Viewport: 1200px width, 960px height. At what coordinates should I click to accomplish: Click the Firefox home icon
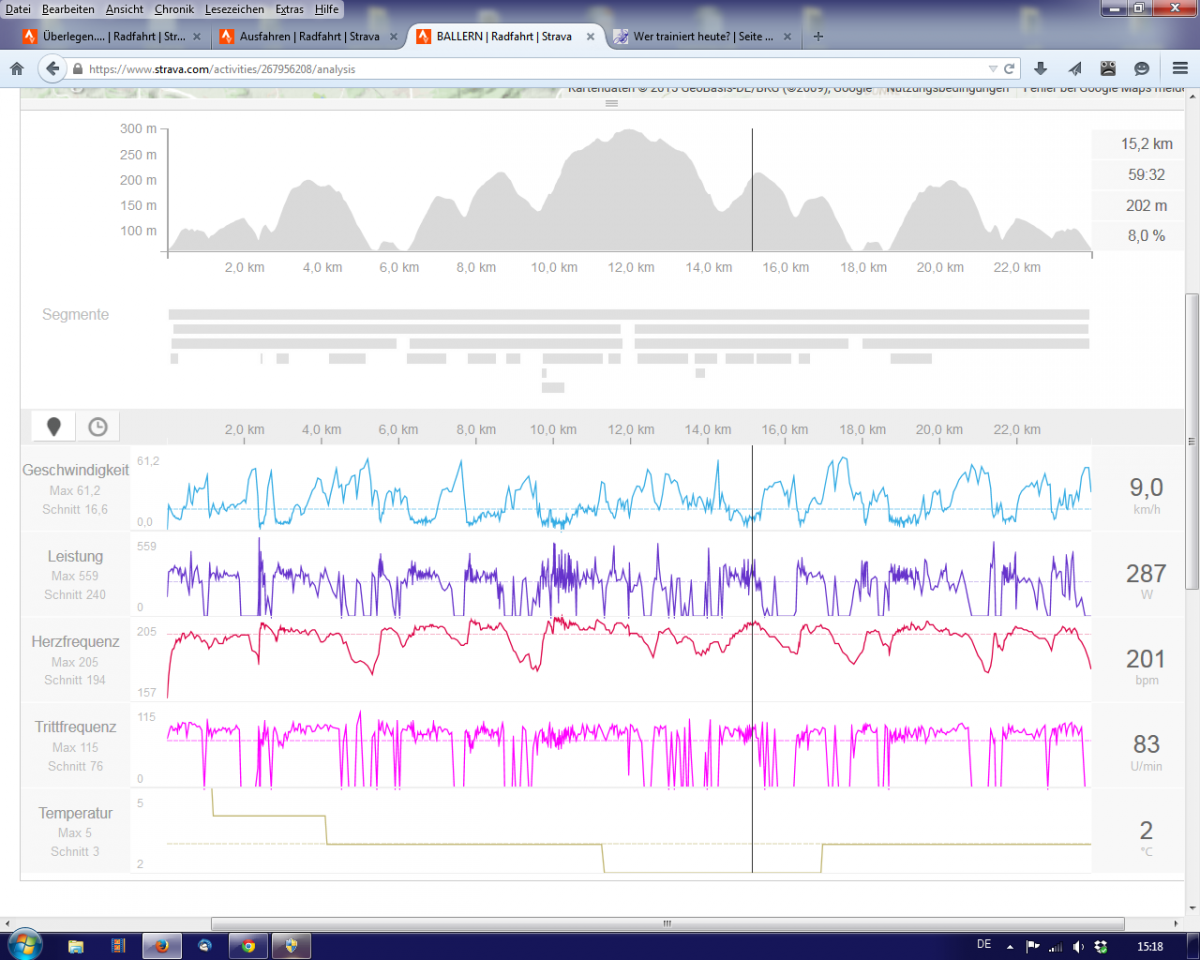click(x=16, y=69)
